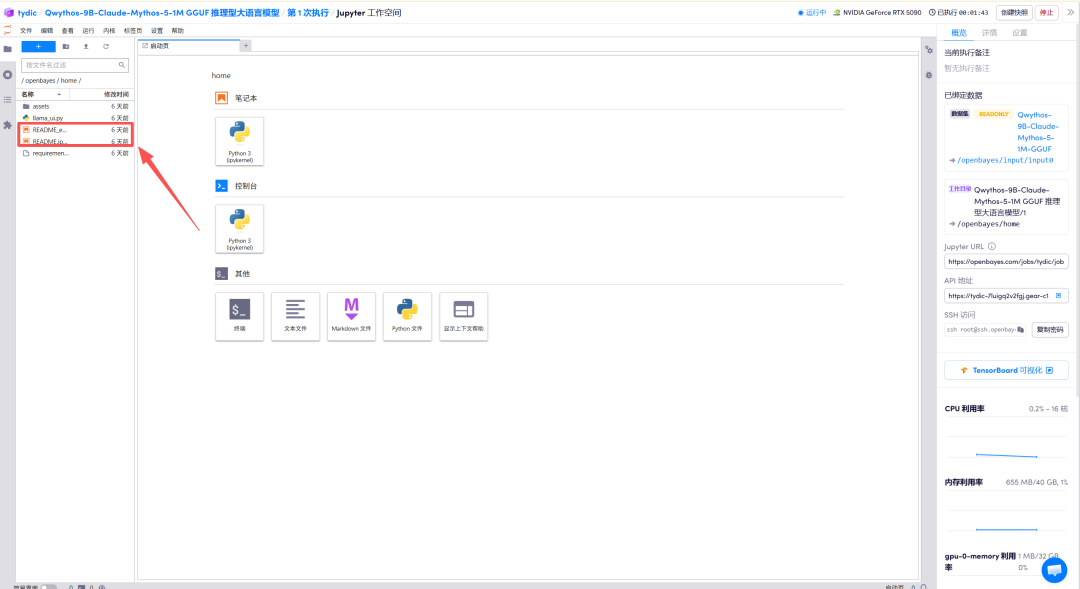The width and height of the screenshot is (1080, 589).
Task: Open the 第 1 次执行 breadcrumb link
Action: click(308, 12)
